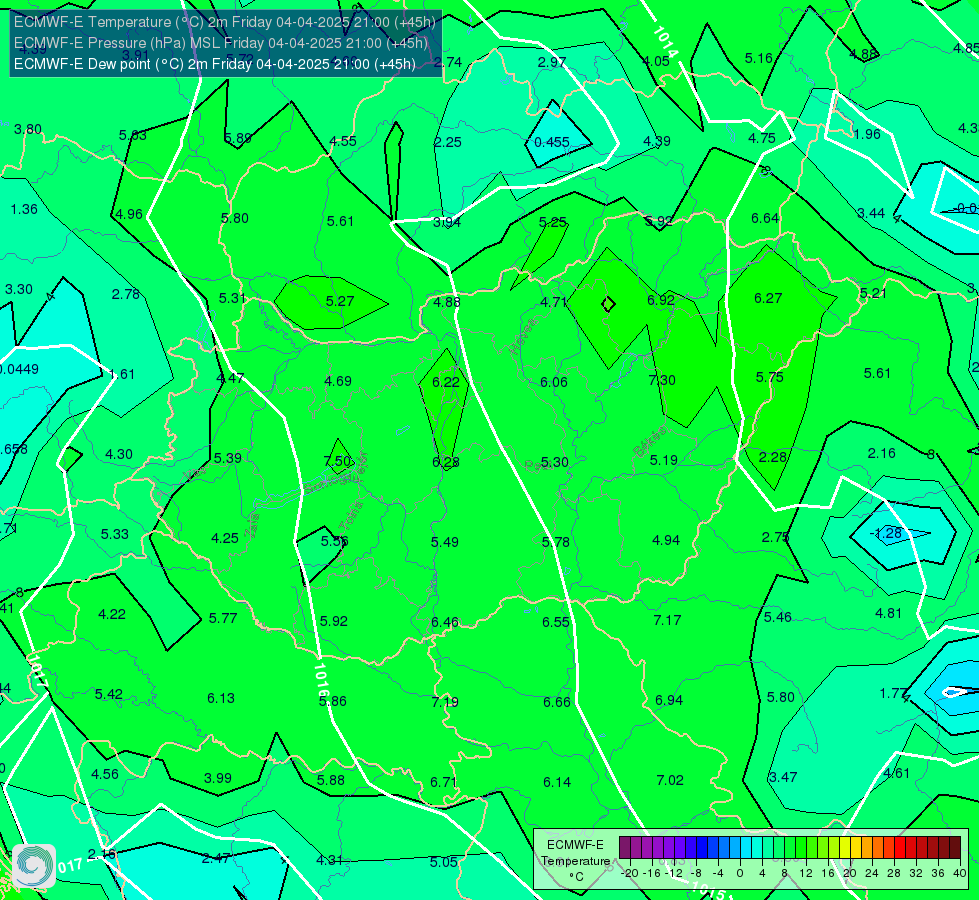Click the 3.94 temperature value
This screenshot has width=979, height=900.
447,222
